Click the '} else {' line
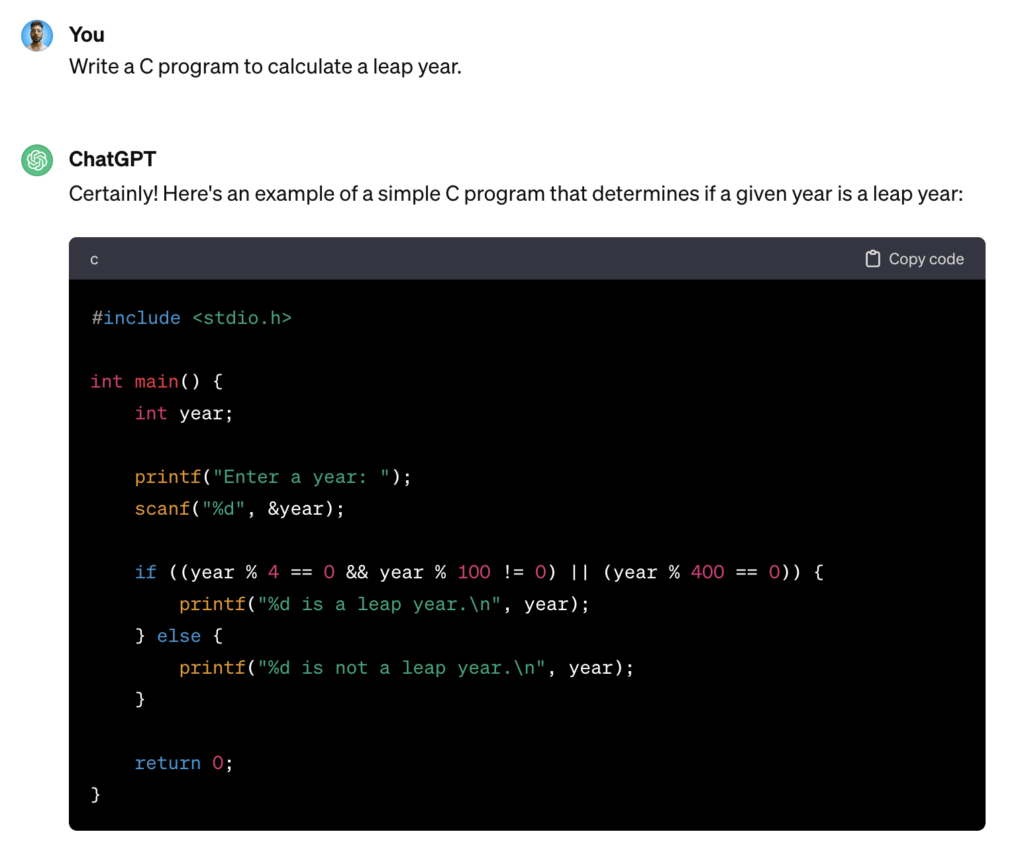This screenshot has height=844, width=1024. [x=179, y=636]
